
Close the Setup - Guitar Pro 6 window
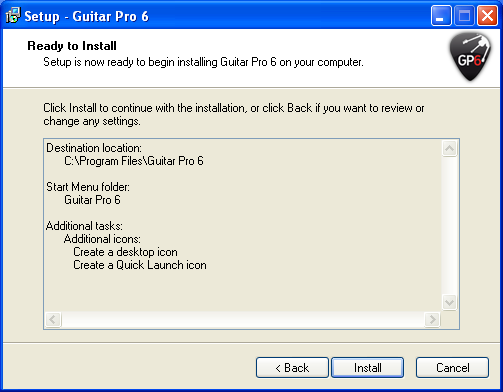tap(487, 15)
